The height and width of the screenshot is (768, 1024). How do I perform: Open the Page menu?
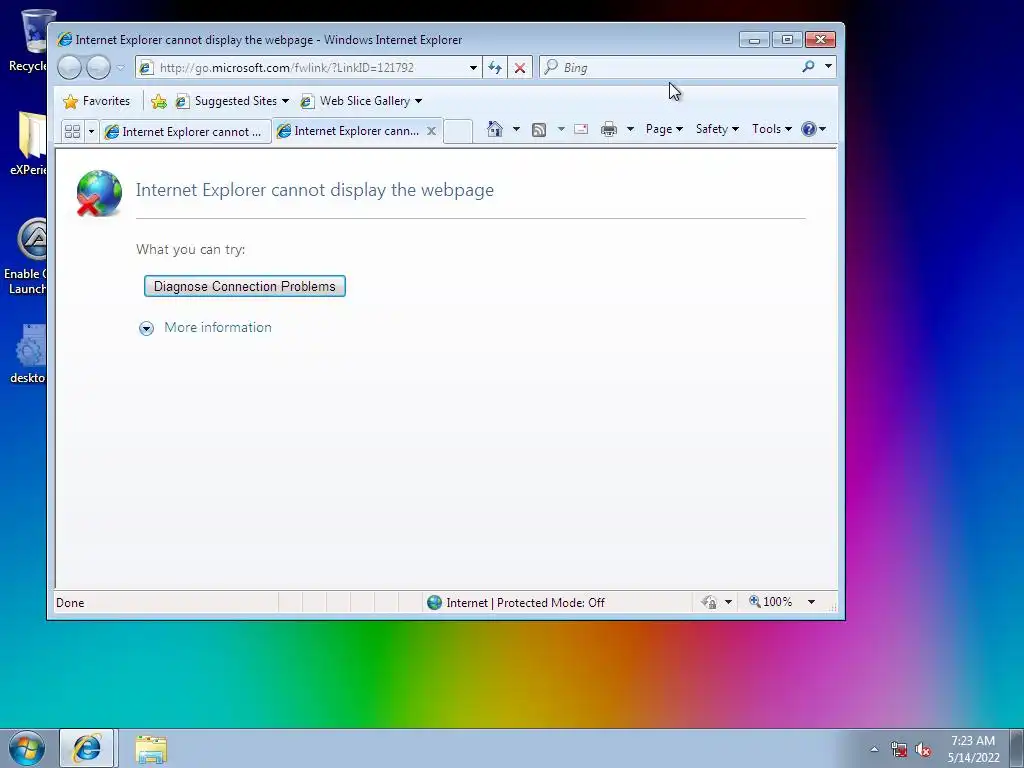[664, 129]
